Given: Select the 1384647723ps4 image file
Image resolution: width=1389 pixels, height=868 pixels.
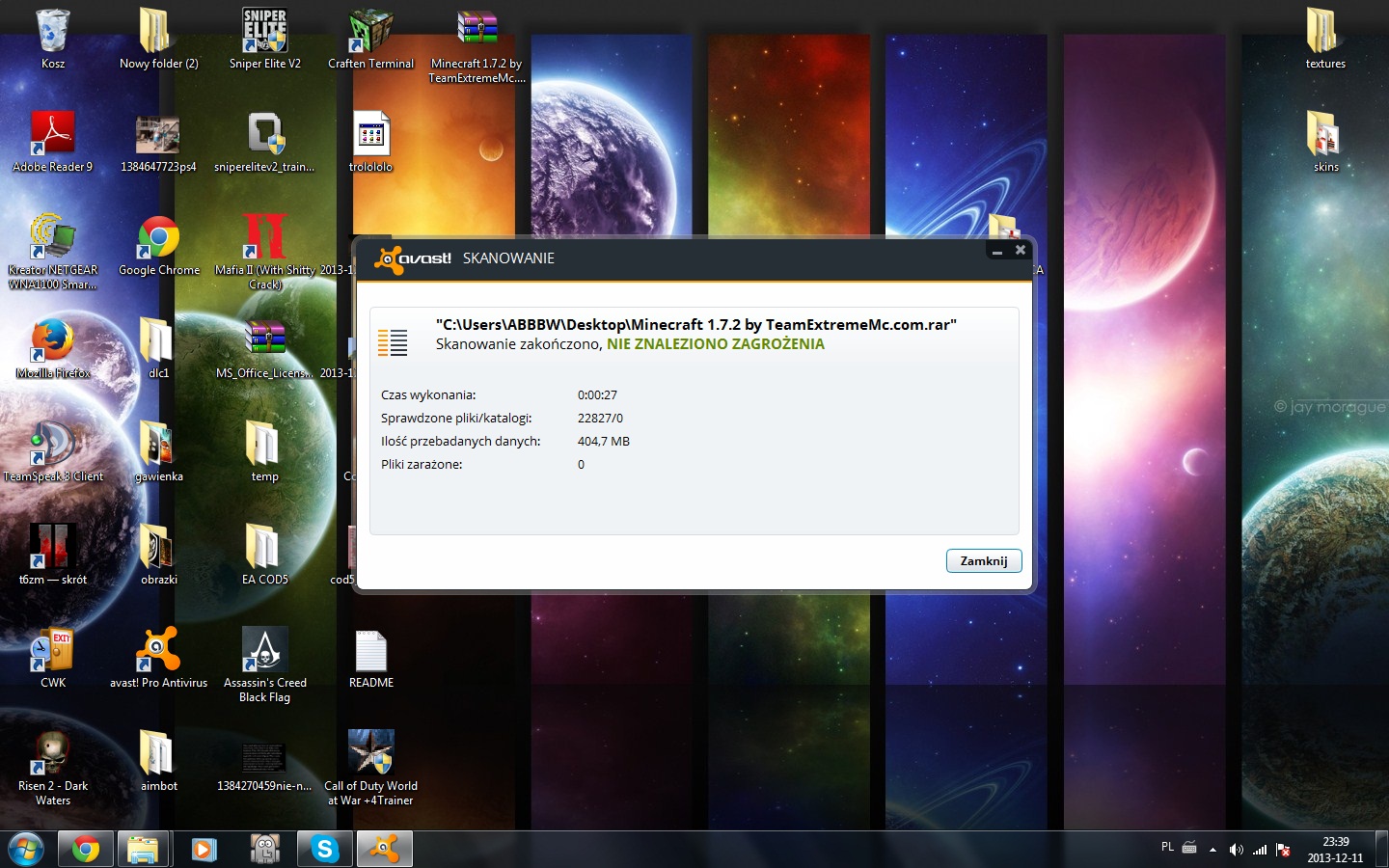Looking at the screenshot, I should click(158, 142).
